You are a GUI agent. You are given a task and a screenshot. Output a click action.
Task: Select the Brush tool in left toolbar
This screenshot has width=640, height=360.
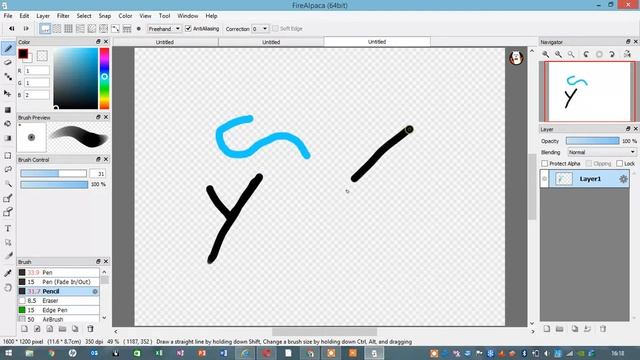tap(8, 49)
